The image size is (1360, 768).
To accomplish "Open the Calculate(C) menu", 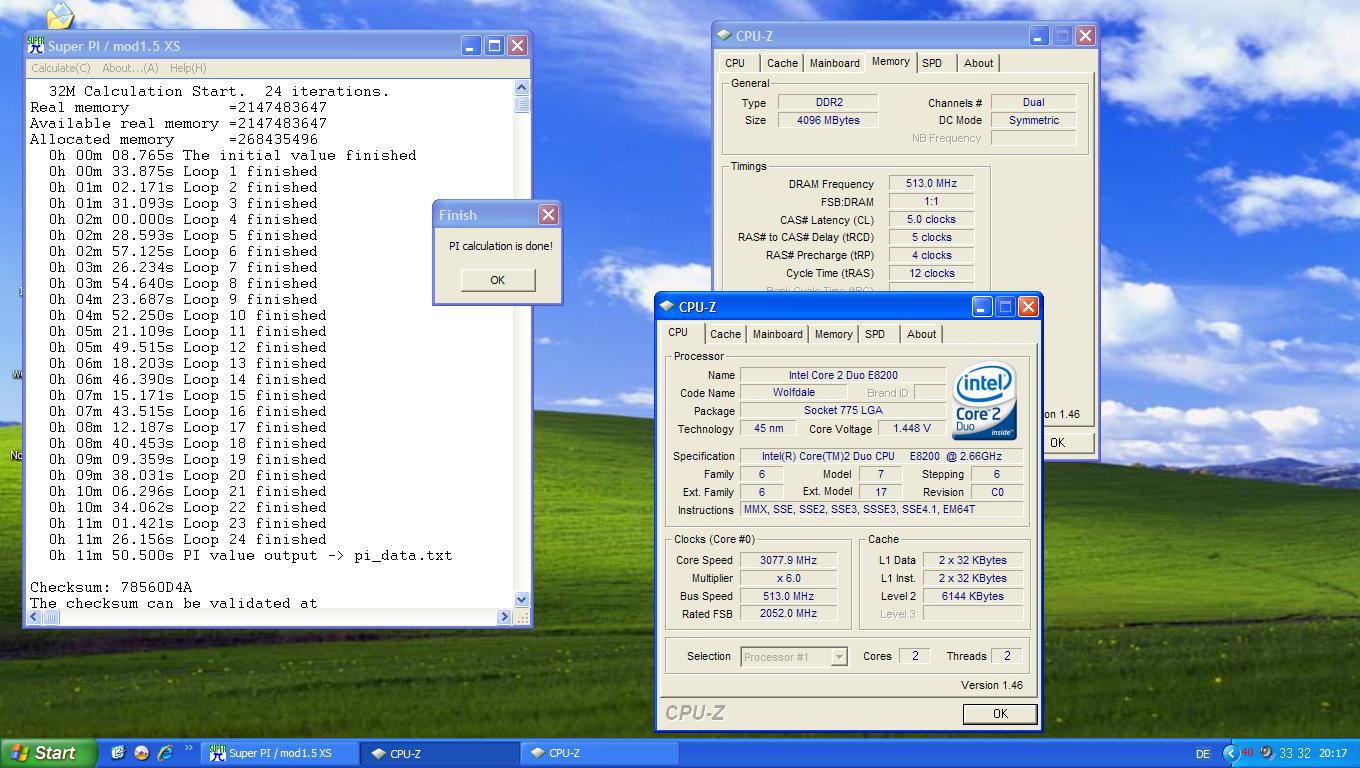I will coord(60,68).
